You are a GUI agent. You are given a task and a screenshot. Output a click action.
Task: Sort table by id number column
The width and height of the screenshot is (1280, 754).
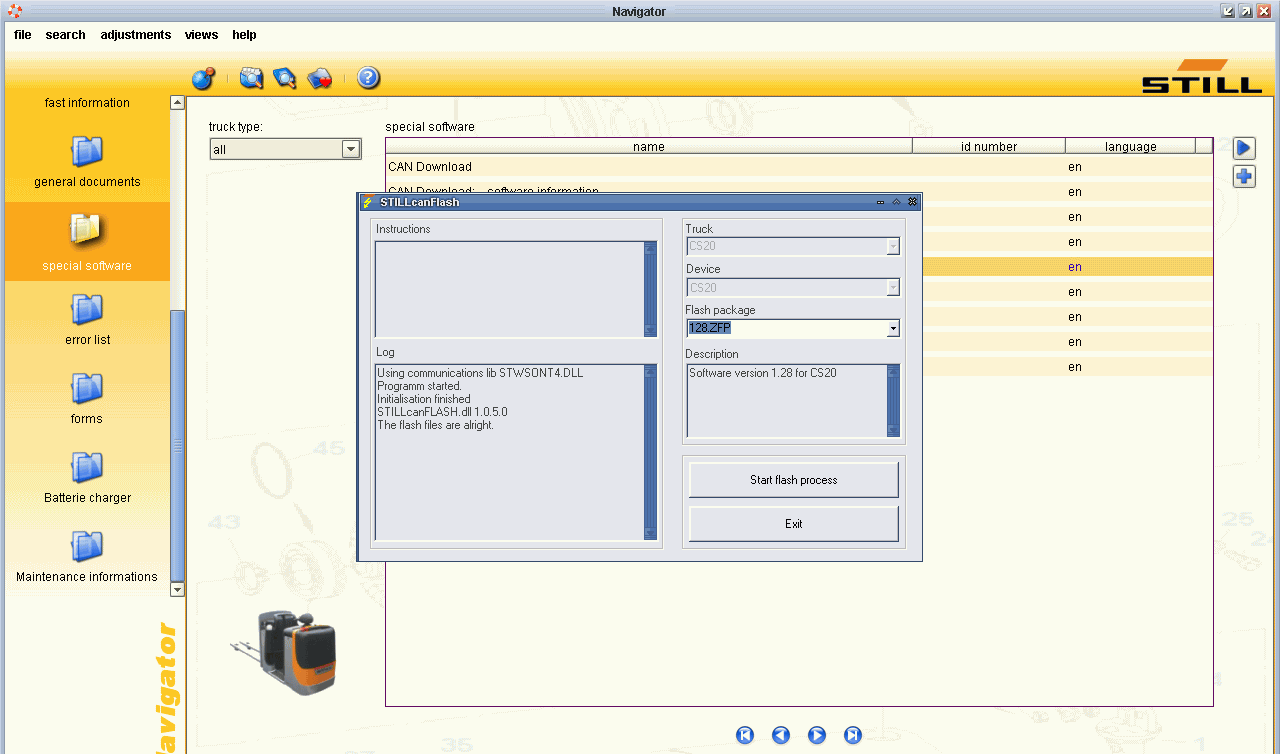(989, 146)
